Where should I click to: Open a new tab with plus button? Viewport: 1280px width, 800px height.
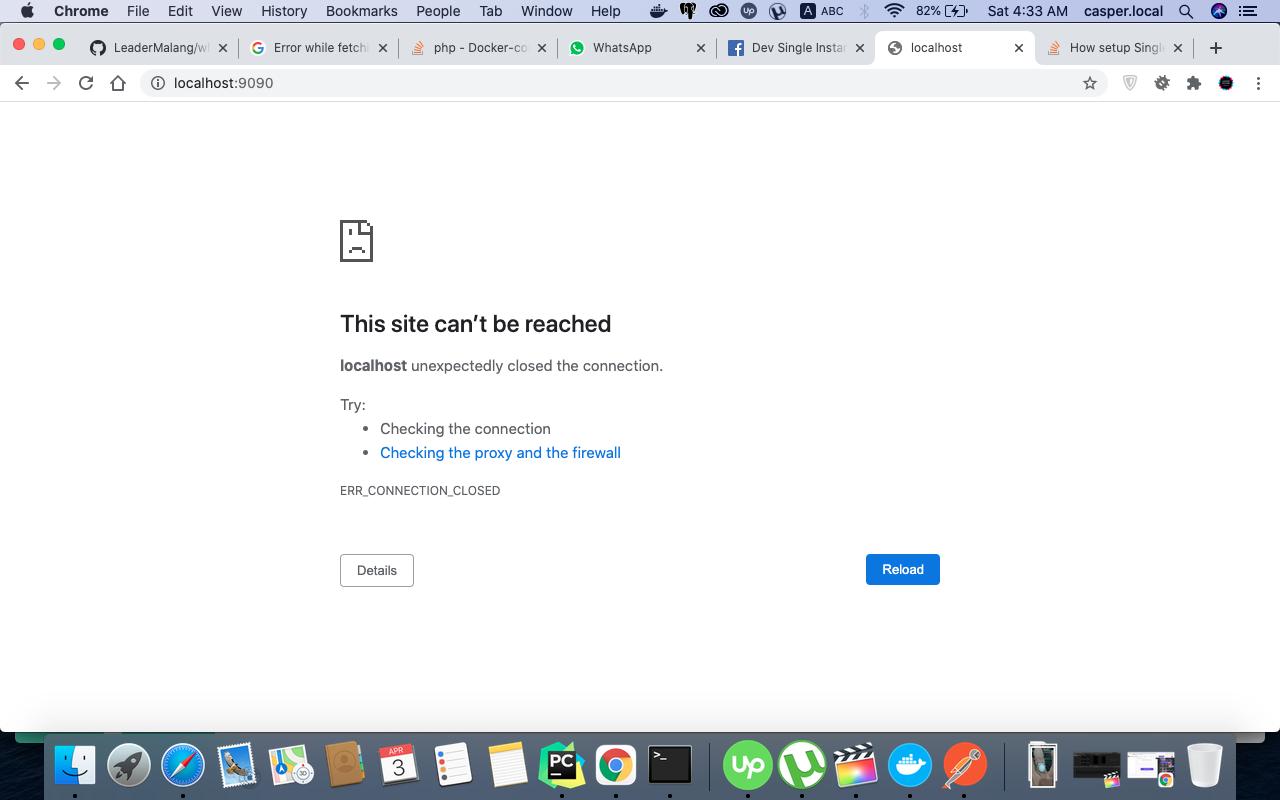1216,48
